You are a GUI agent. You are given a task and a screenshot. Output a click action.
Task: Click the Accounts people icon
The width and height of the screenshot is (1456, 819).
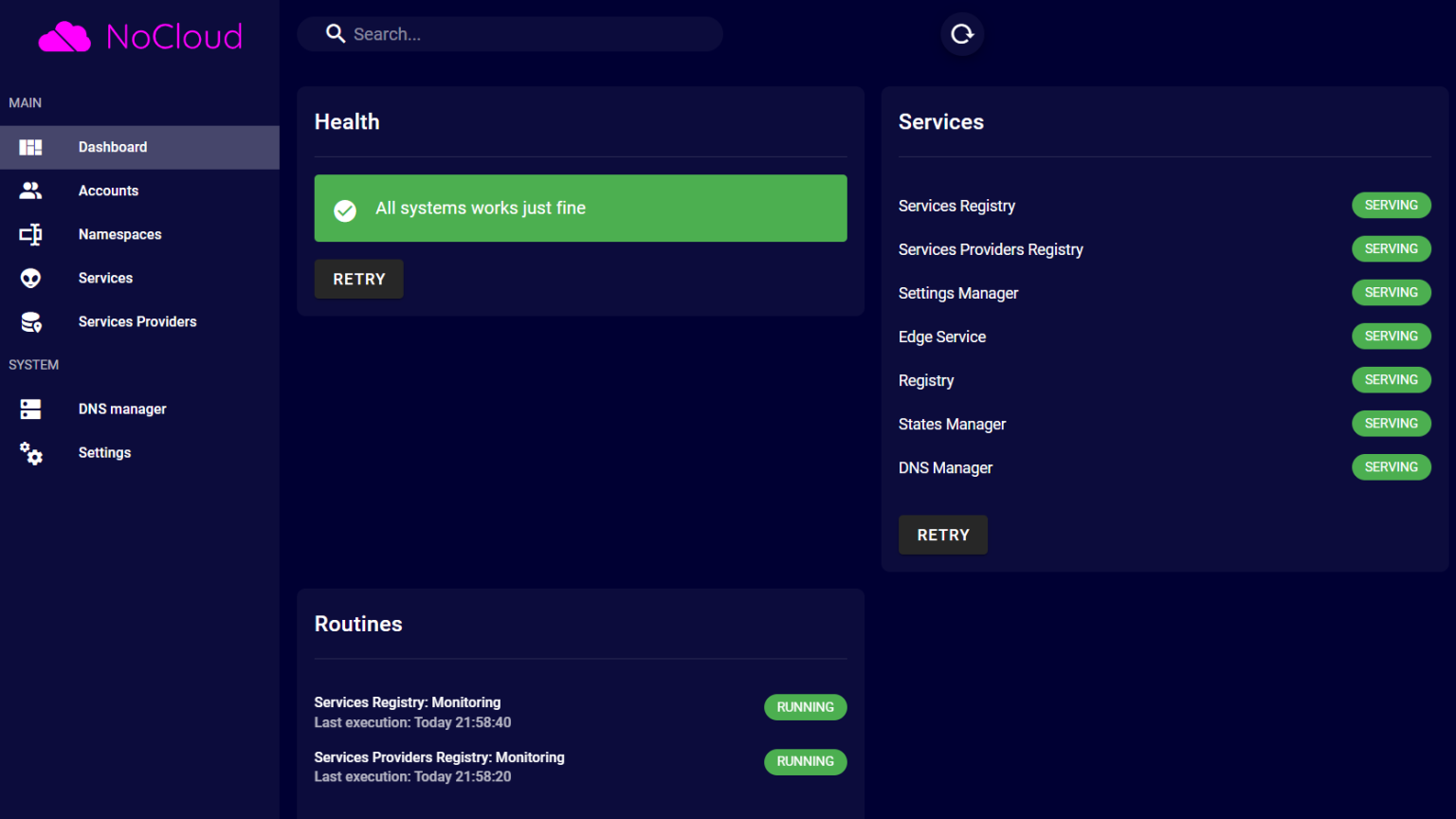click(x=30, y=190)
